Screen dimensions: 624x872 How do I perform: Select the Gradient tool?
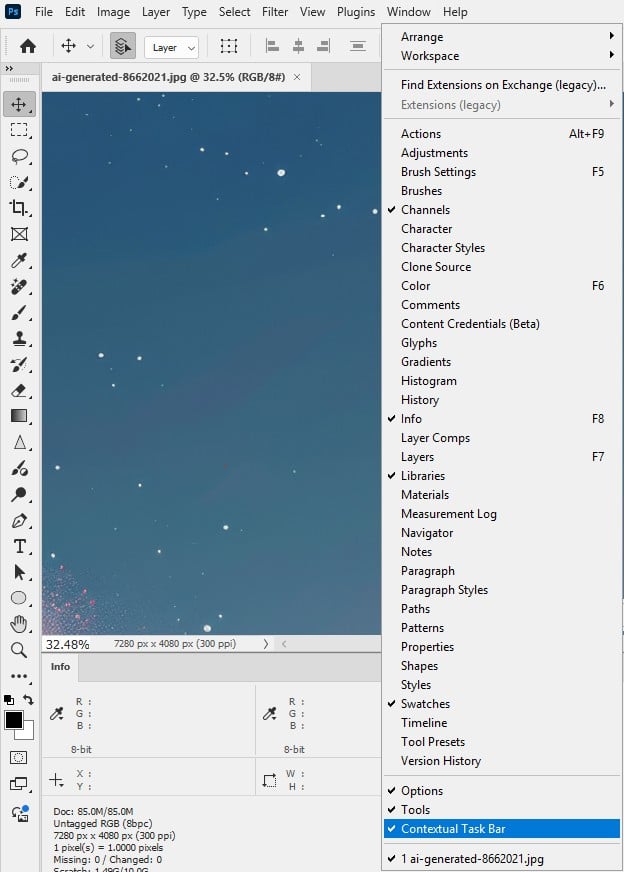(19, 417)
